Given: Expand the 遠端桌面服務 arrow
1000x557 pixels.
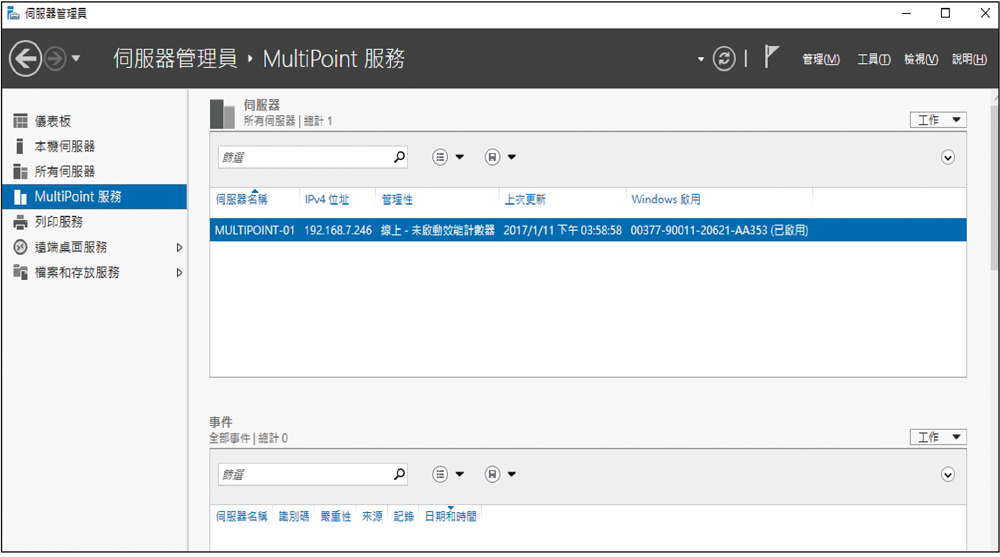Looking at the screenshot, I should tap(179, 247).
